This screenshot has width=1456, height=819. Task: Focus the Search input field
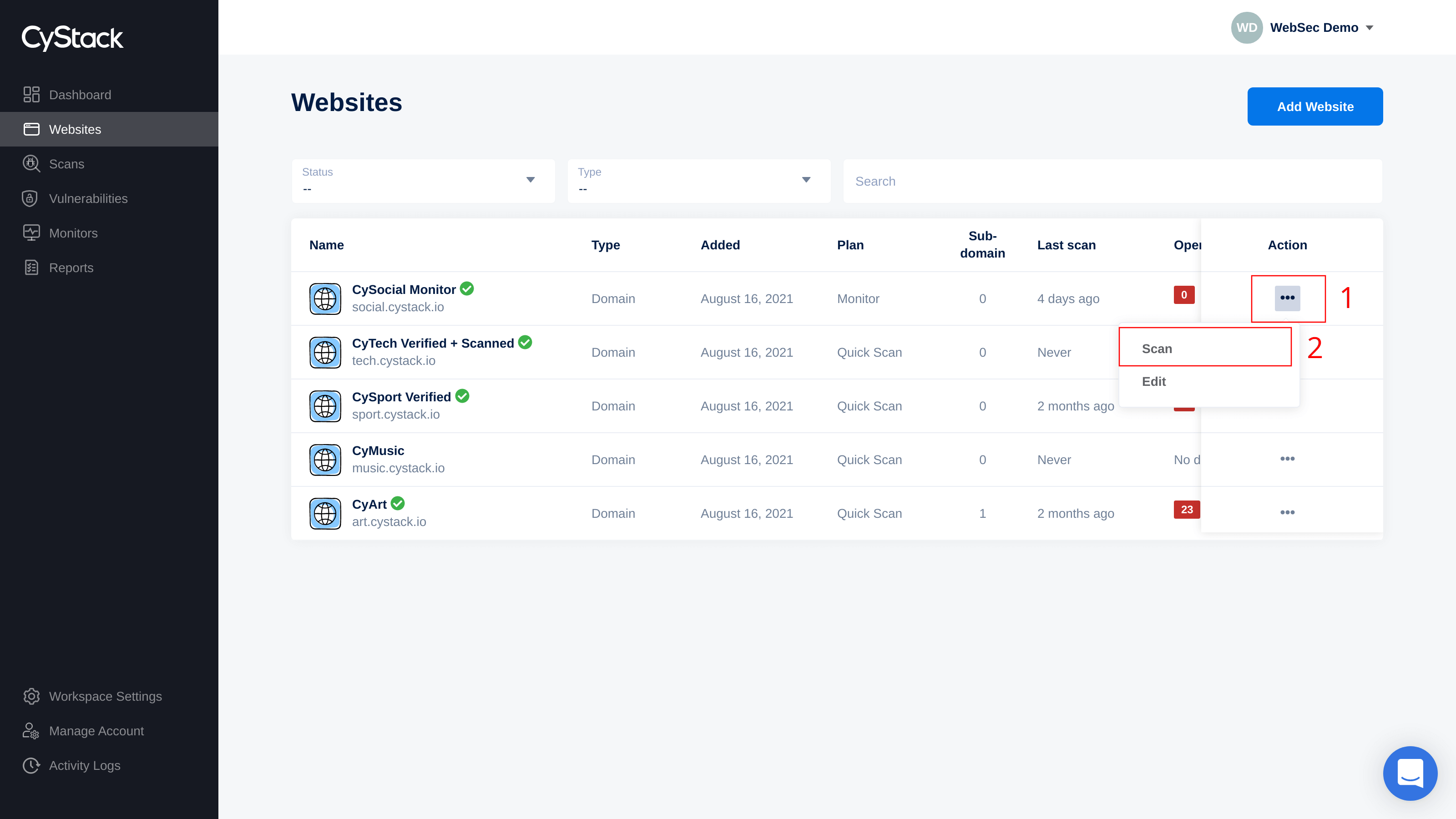[1112, 181]
